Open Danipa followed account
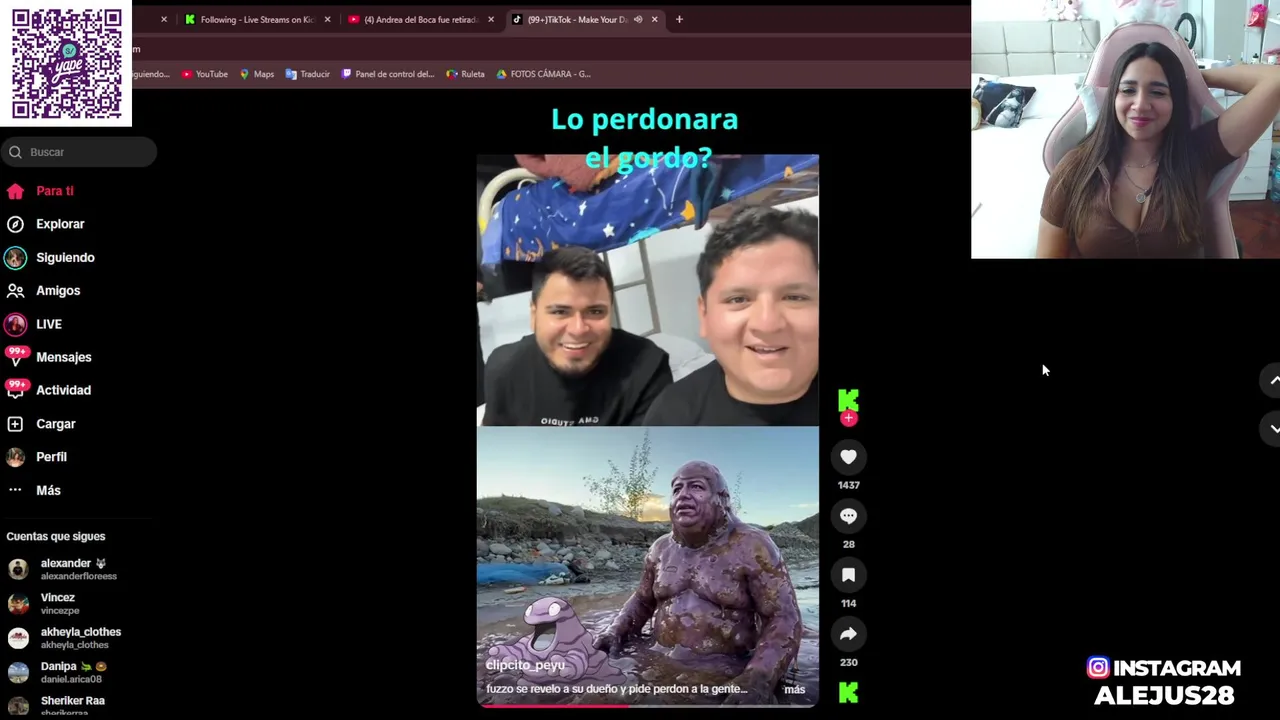The width and height of the screenshot is (1280, 720). 56,672
